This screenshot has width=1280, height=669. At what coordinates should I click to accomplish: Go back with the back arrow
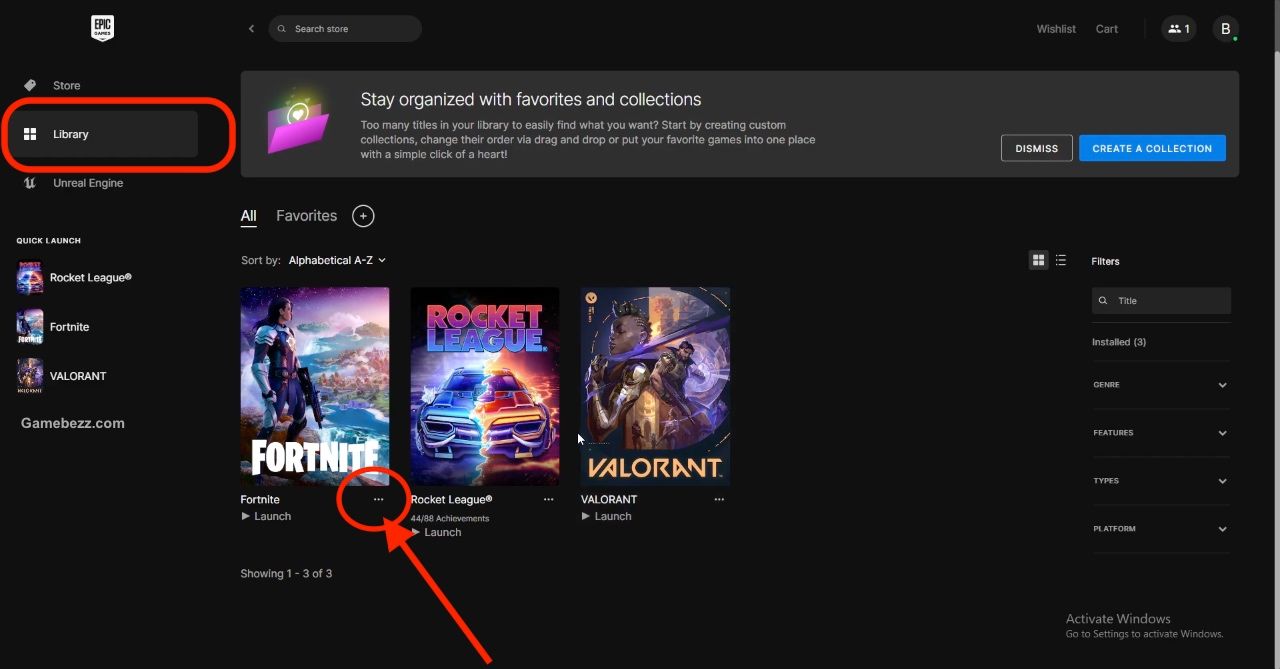coord(251,29)
